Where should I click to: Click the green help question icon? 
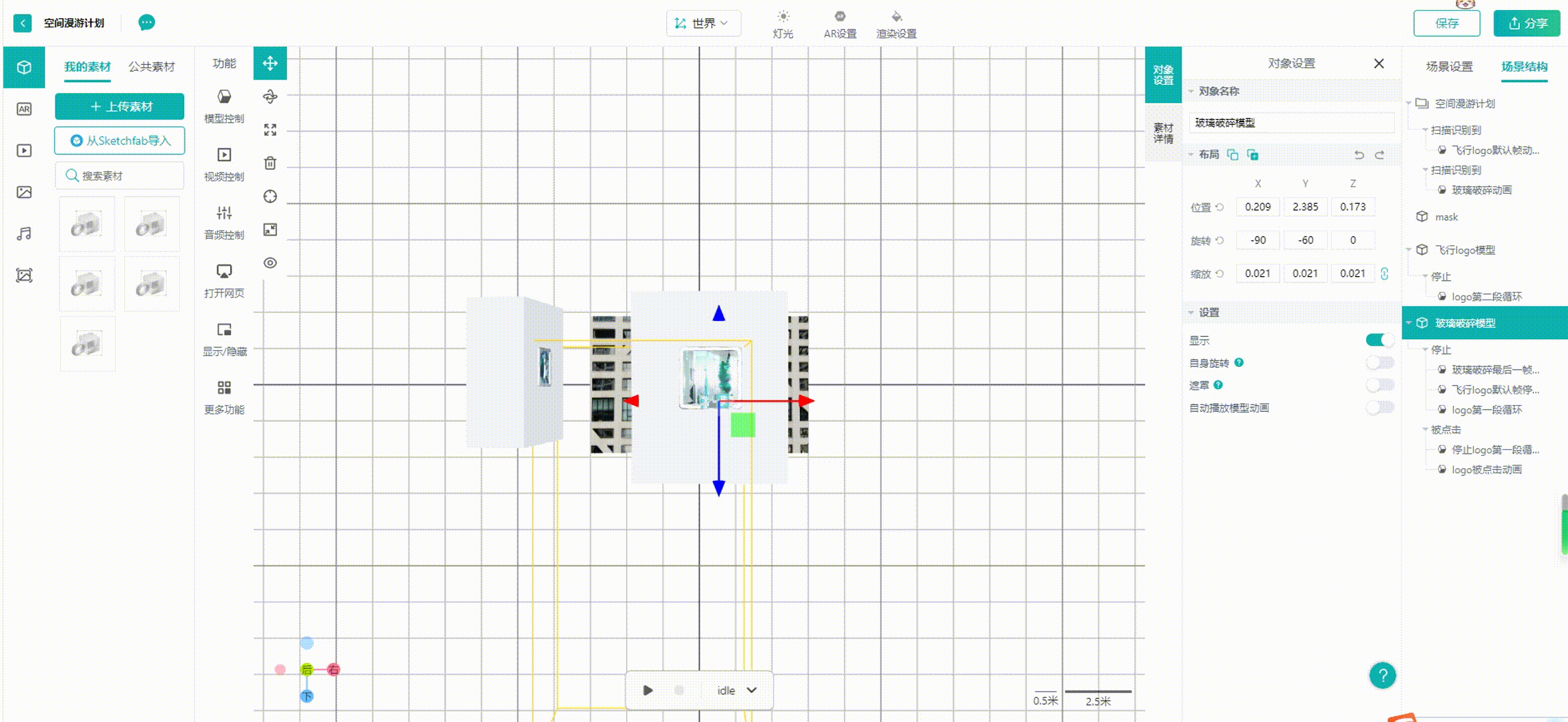[x=1382, y=675]
